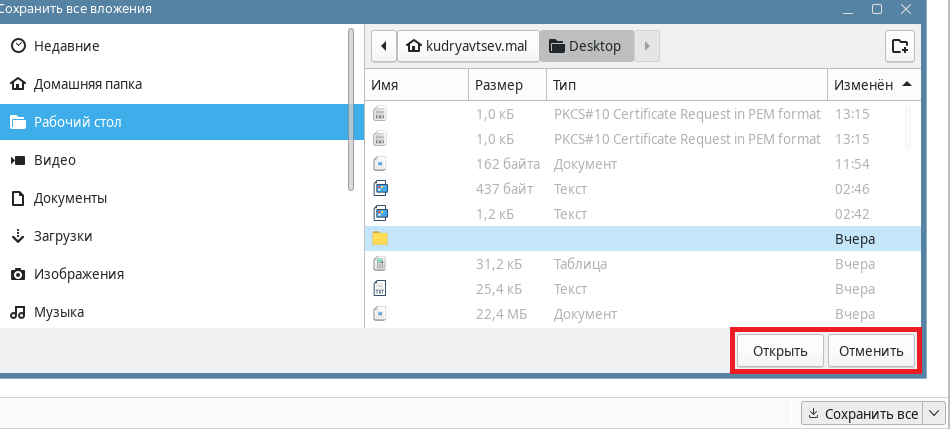Image resolution: width=950 pixels, height=429 pixels.
Task: Sort files by Имя column header
Action: pyautogui.click(x=417, y=85)
